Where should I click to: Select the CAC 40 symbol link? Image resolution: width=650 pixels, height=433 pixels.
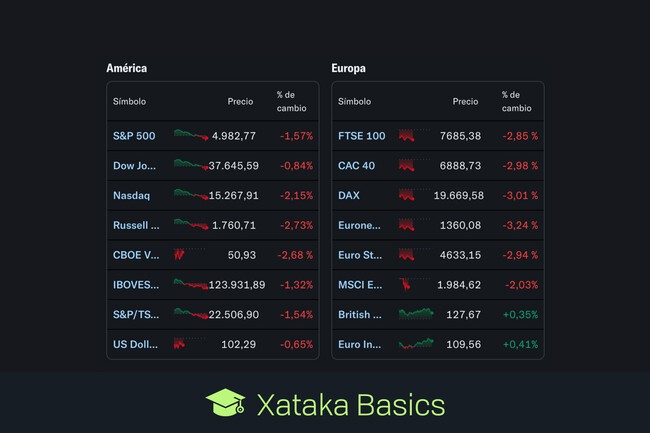[356, 165]
